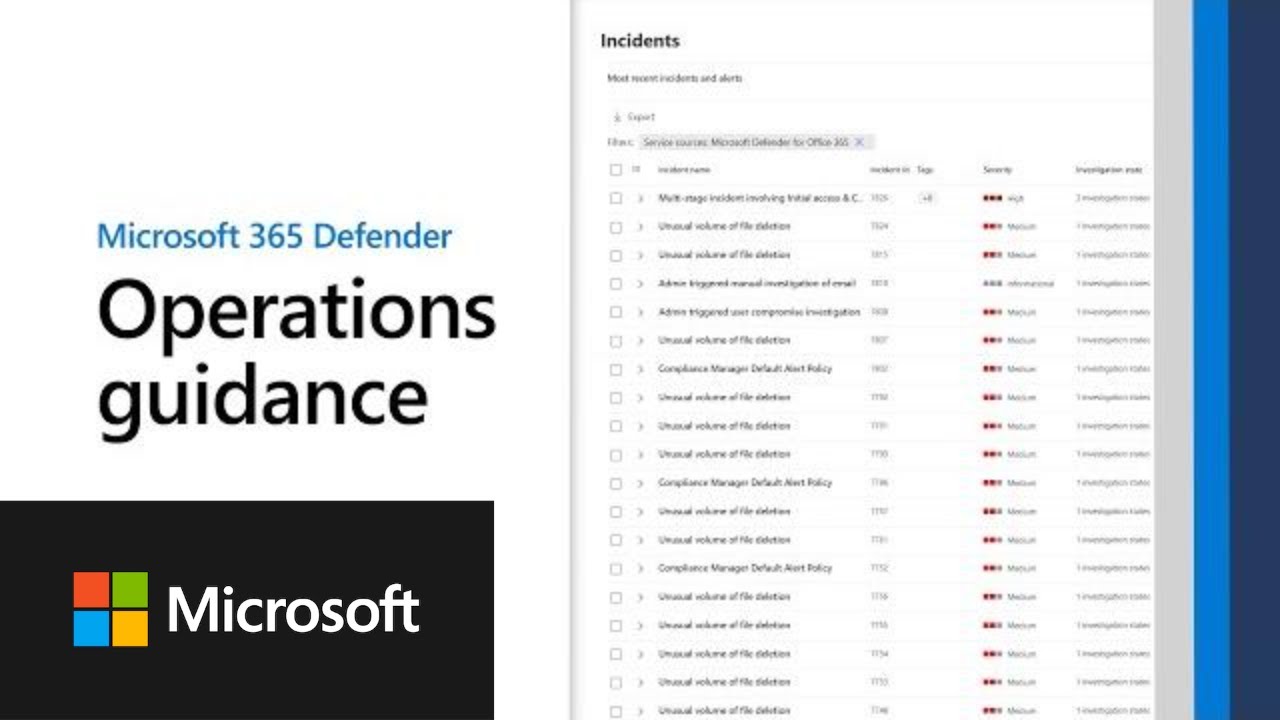Check the Admin triggered user compromise row
The width and height of the screenshot is (1280, 720).
[616, 312]
